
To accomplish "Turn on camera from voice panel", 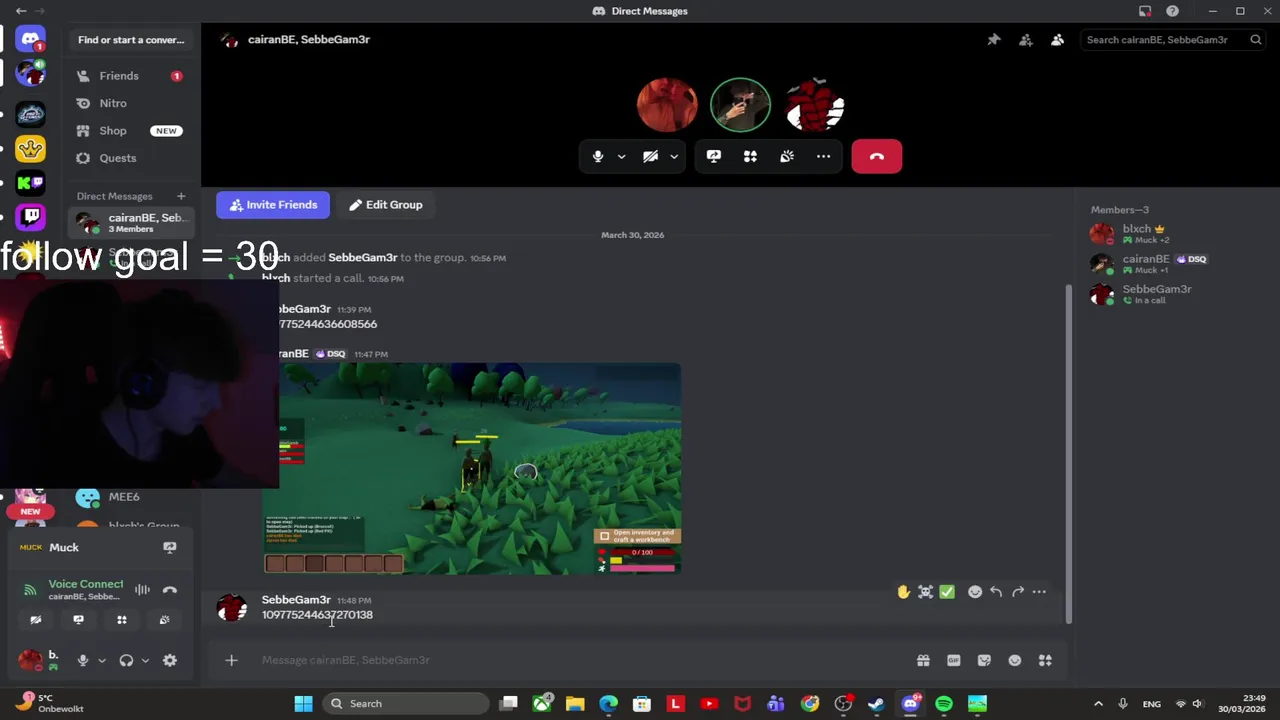I will pyautogui.click(x=36, y=620).
